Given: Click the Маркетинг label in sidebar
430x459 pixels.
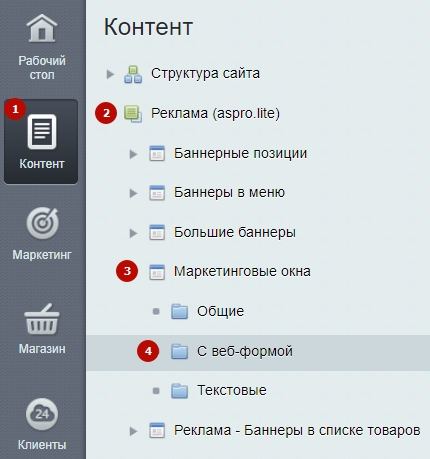Looking at the screenshot, I should (42, 255).
